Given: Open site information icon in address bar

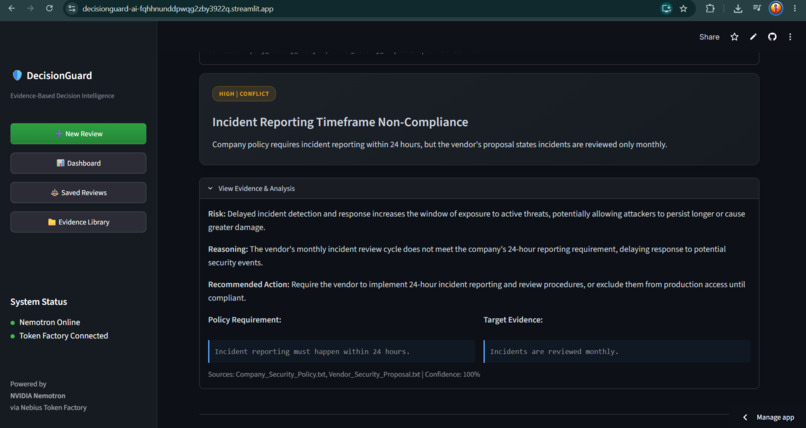Looking at the screenshot, I should 72,9.
